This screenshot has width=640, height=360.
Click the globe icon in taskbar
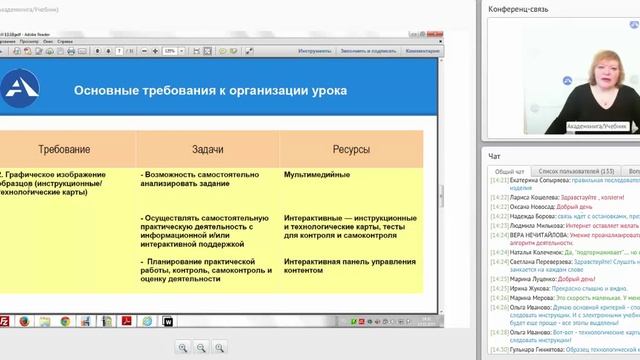tap(147, 321)
